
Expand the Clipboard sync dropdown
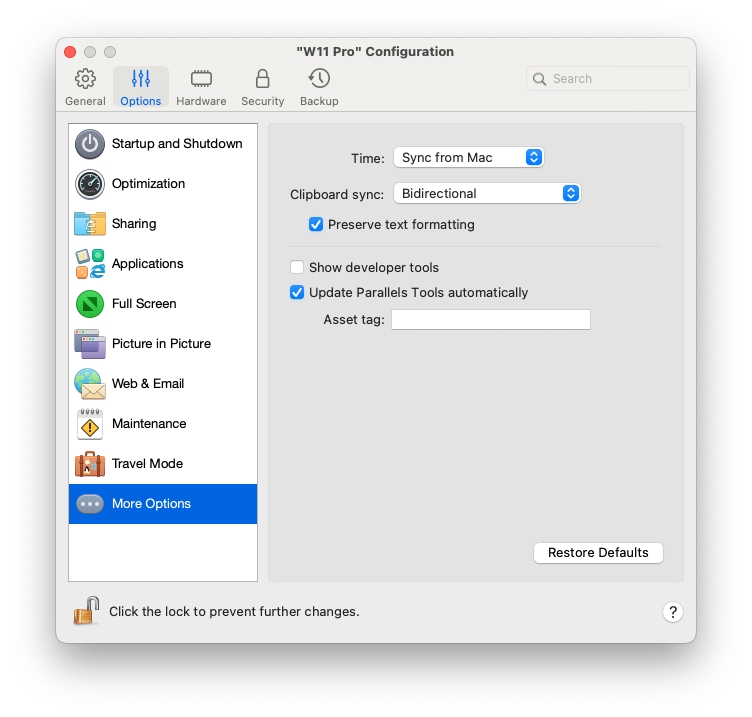486,194
